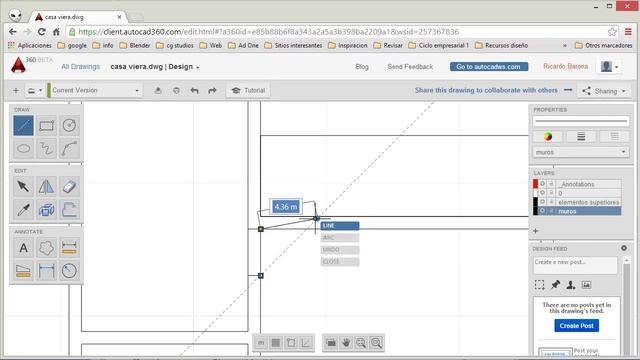640x360 pixels.
Task: Select the muros layer row
Action: 577,211
